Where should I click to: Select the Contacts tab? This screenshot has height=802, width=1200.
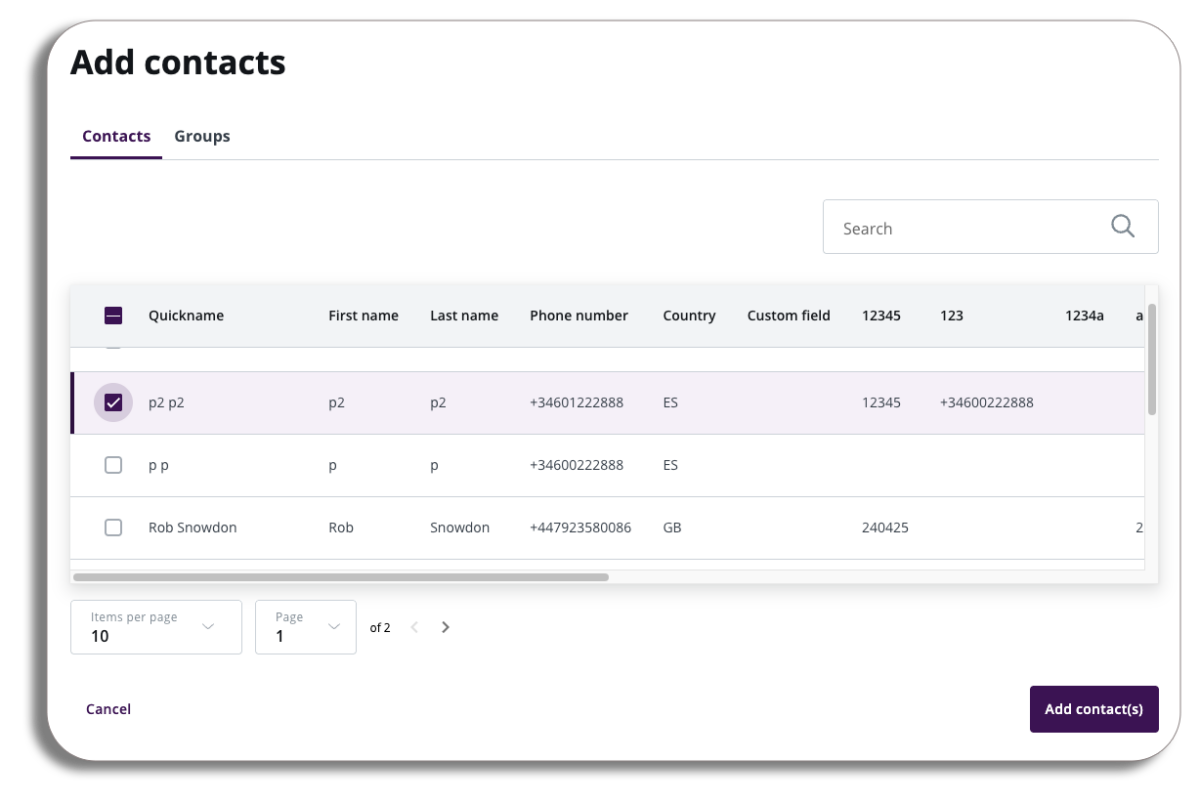[116, 136]
